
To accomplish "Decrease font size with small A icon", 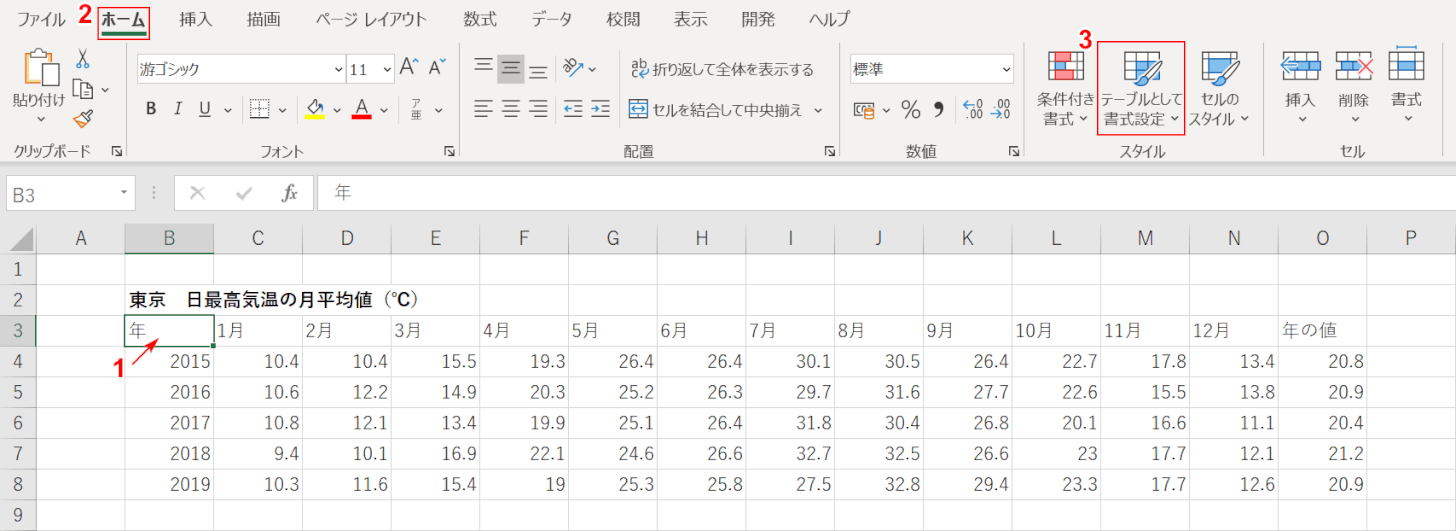I will [x=436, y=68].
